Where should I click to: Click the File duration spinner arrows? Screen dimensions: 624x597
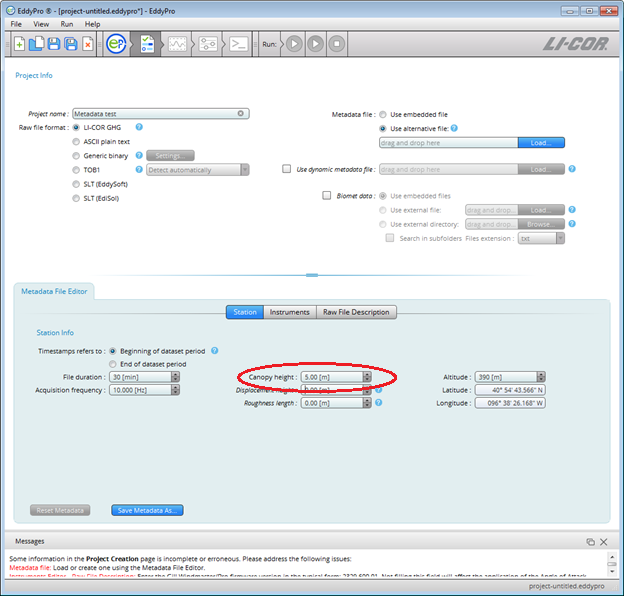(x=176, y=377)
